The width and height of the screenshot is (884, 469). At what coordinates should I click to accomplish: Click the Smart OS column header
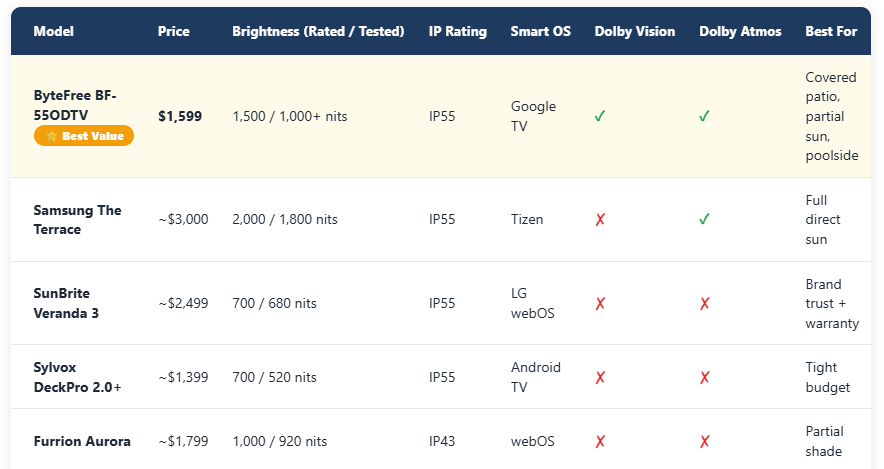click(x=540, y=31)
